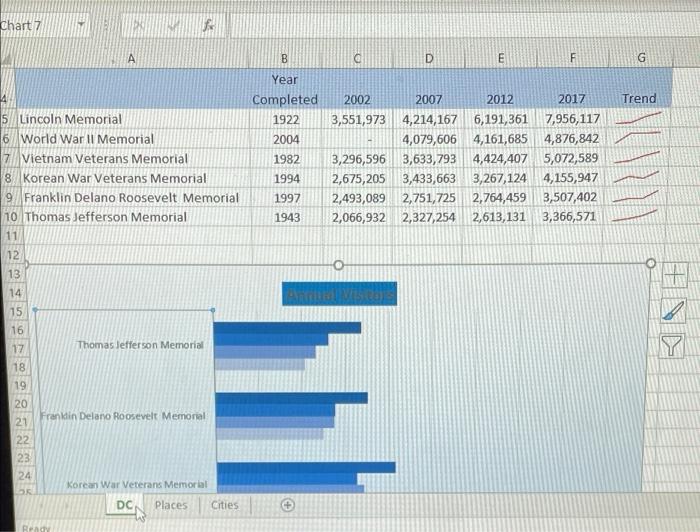
Task: Click the 2017 header cell
Action: pyautogui.click(x=571, y=99)
